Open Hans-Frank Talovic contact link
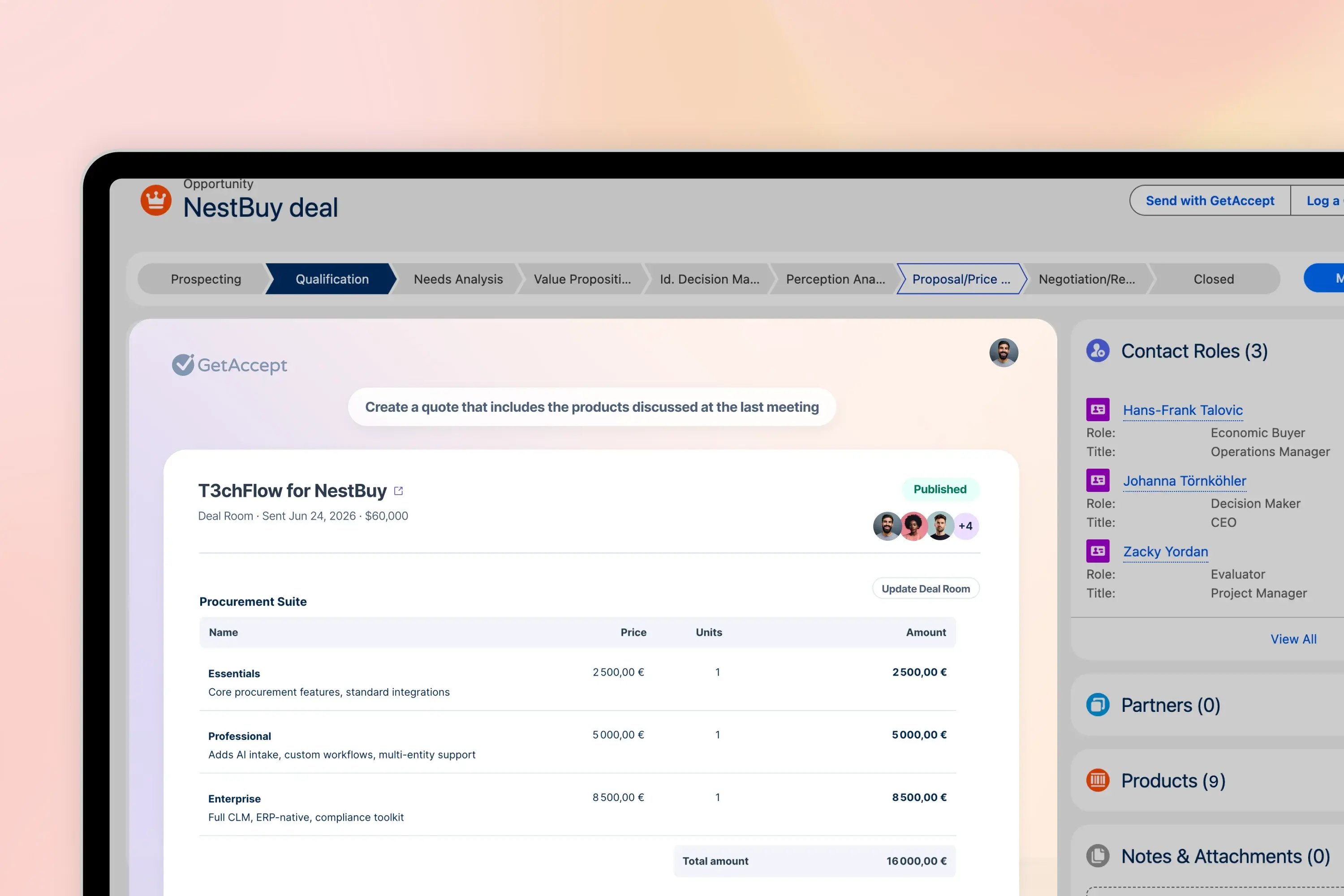 click(x=1183, y=410)
